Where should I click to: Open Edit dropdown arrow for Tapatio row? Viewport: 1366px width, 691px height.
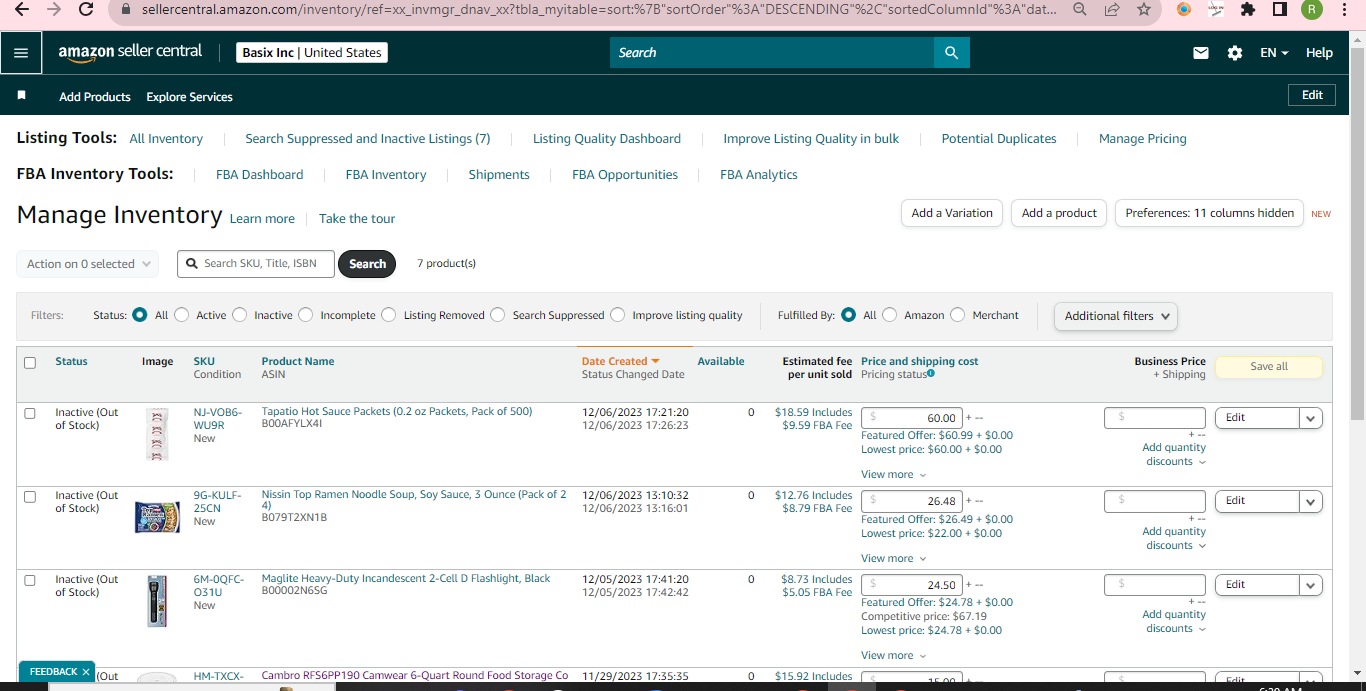point(1311,418)
